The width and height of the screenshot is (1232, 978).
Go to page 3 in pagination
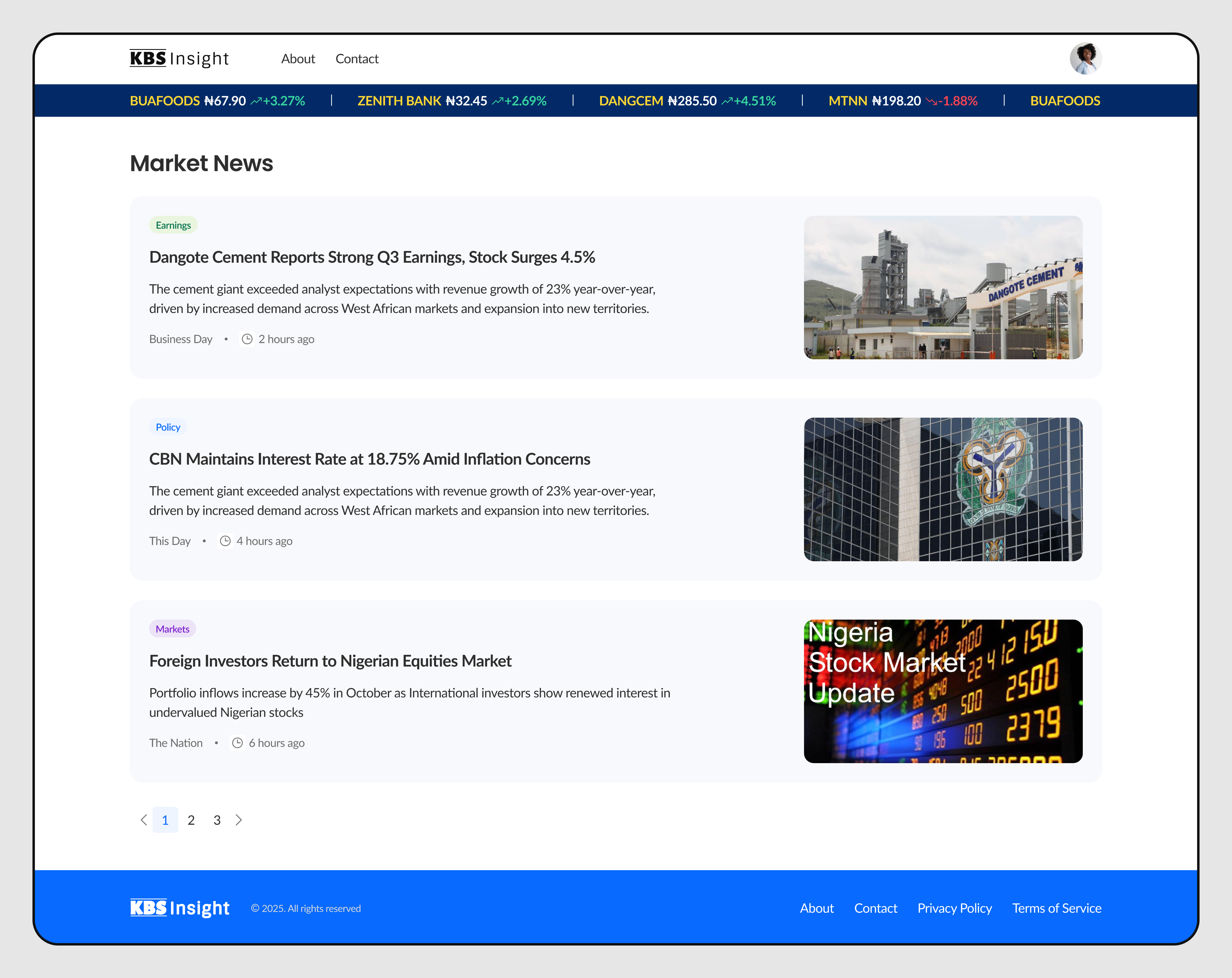tap(217, 820)
